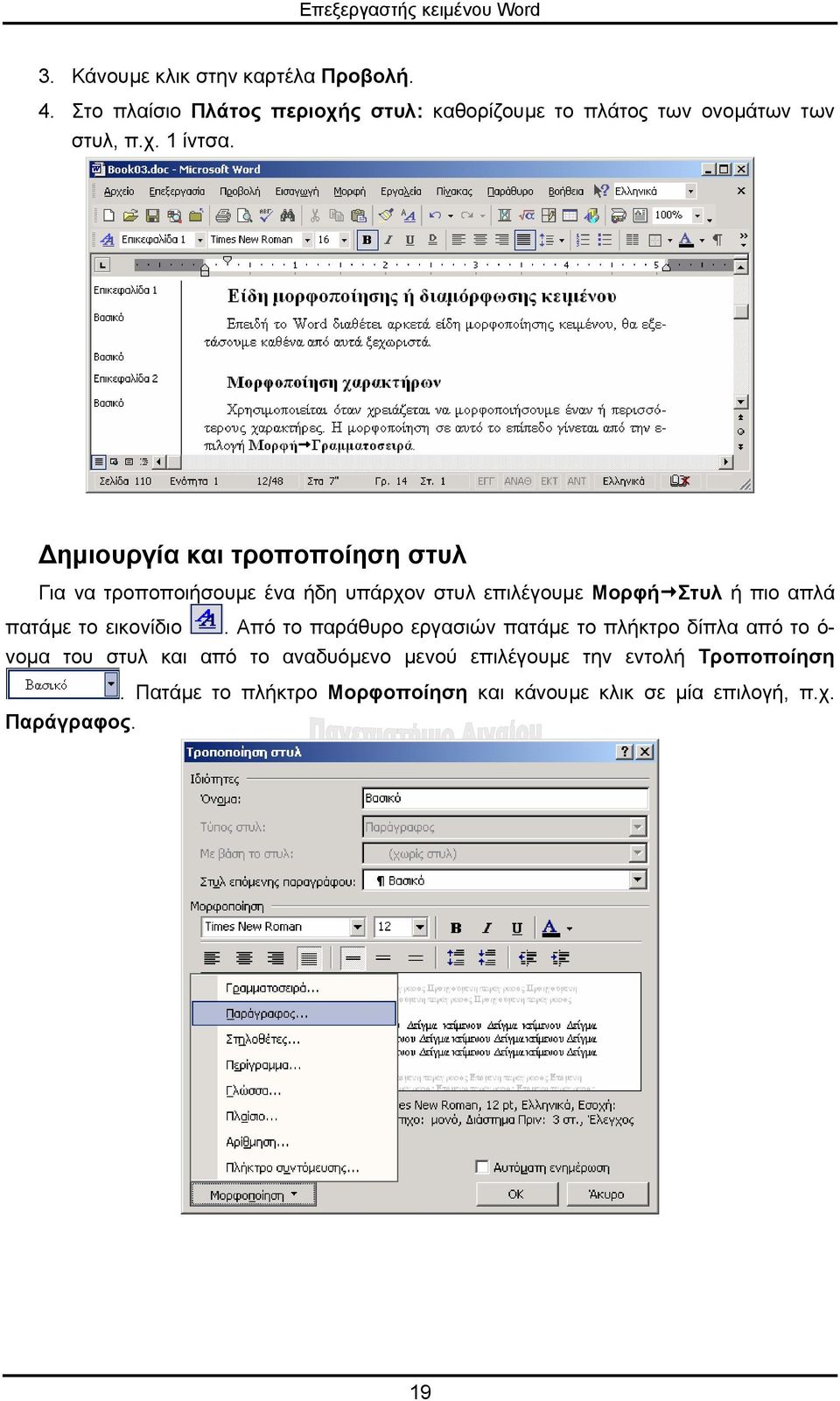Viewport: 840px width, 1401px height.
Task: Click the Print Preview icon
Action: 244,215
